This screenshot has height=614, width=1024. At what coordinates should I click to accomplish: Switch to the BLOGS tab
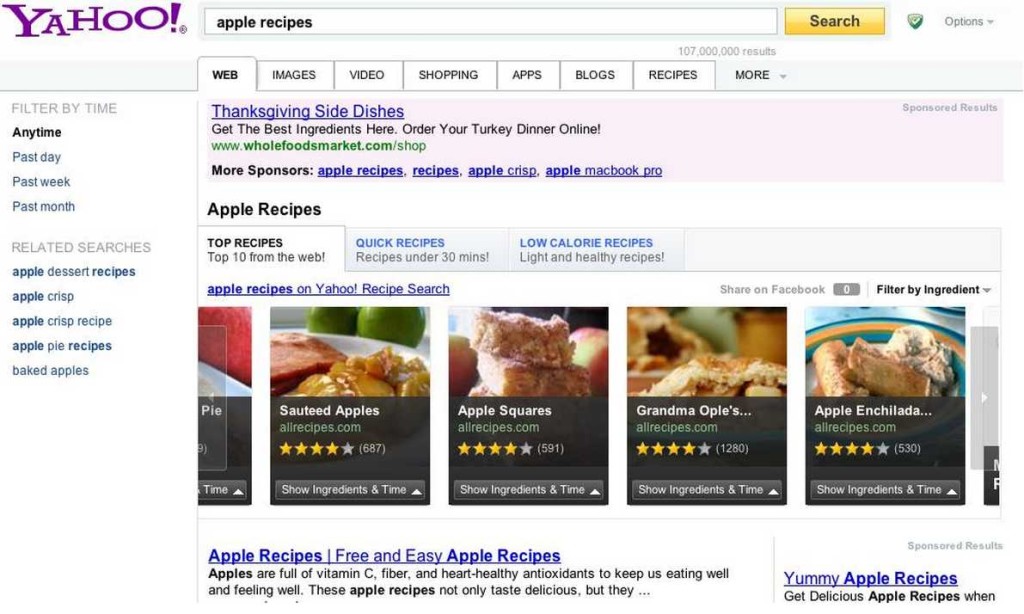coord(595,75)
